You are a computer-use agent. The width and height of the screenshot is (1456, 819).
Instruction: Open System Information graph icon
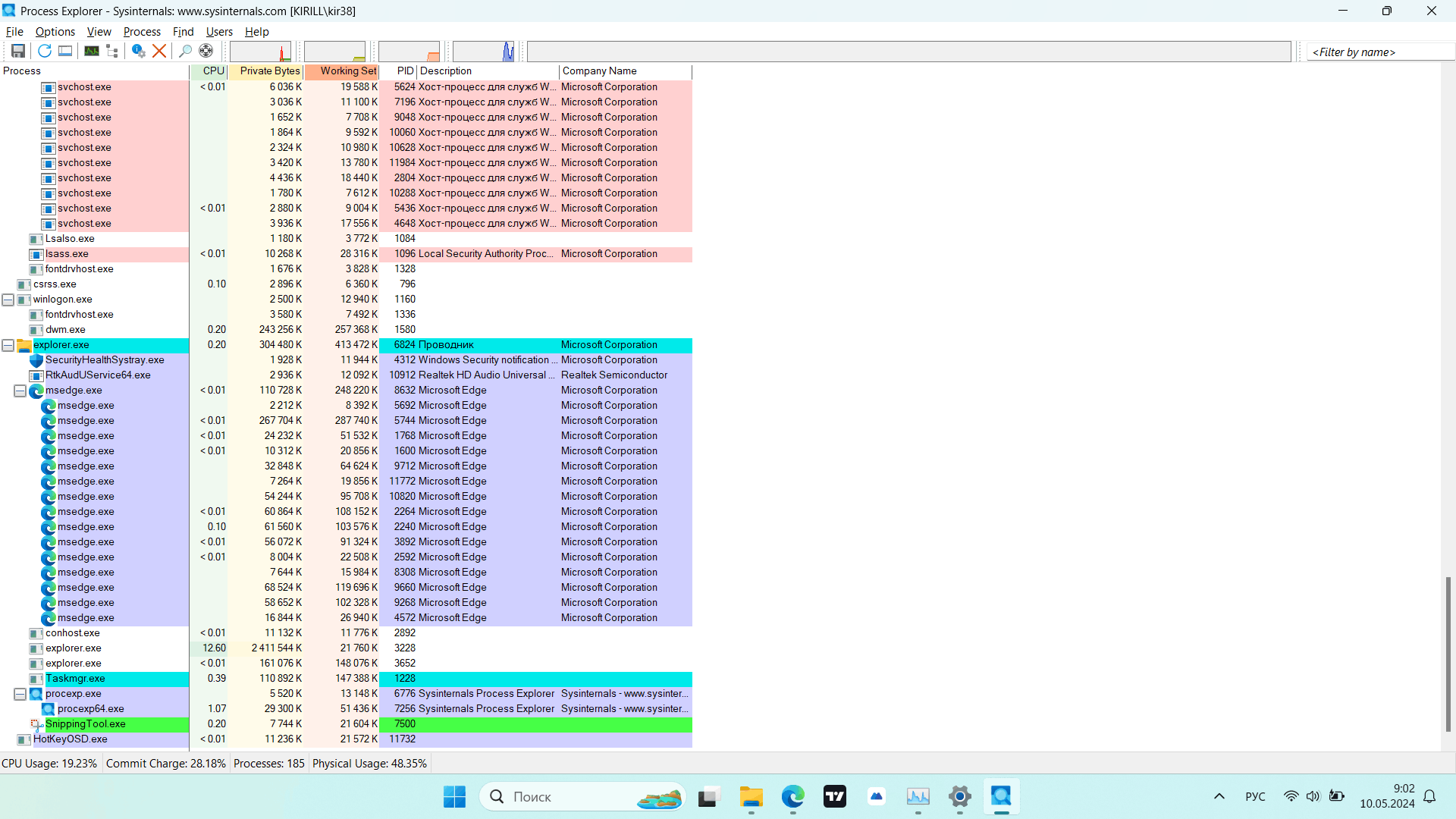click(92, 51)
